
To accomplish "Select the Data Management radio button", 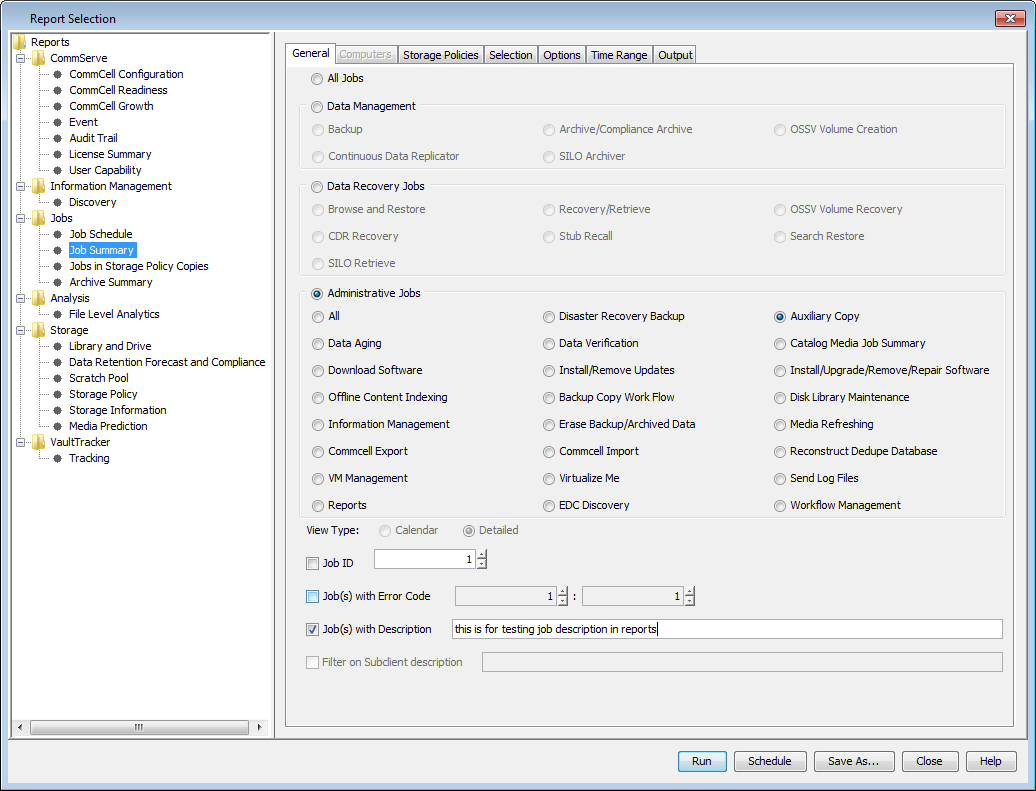I will [x=317, y=106].
